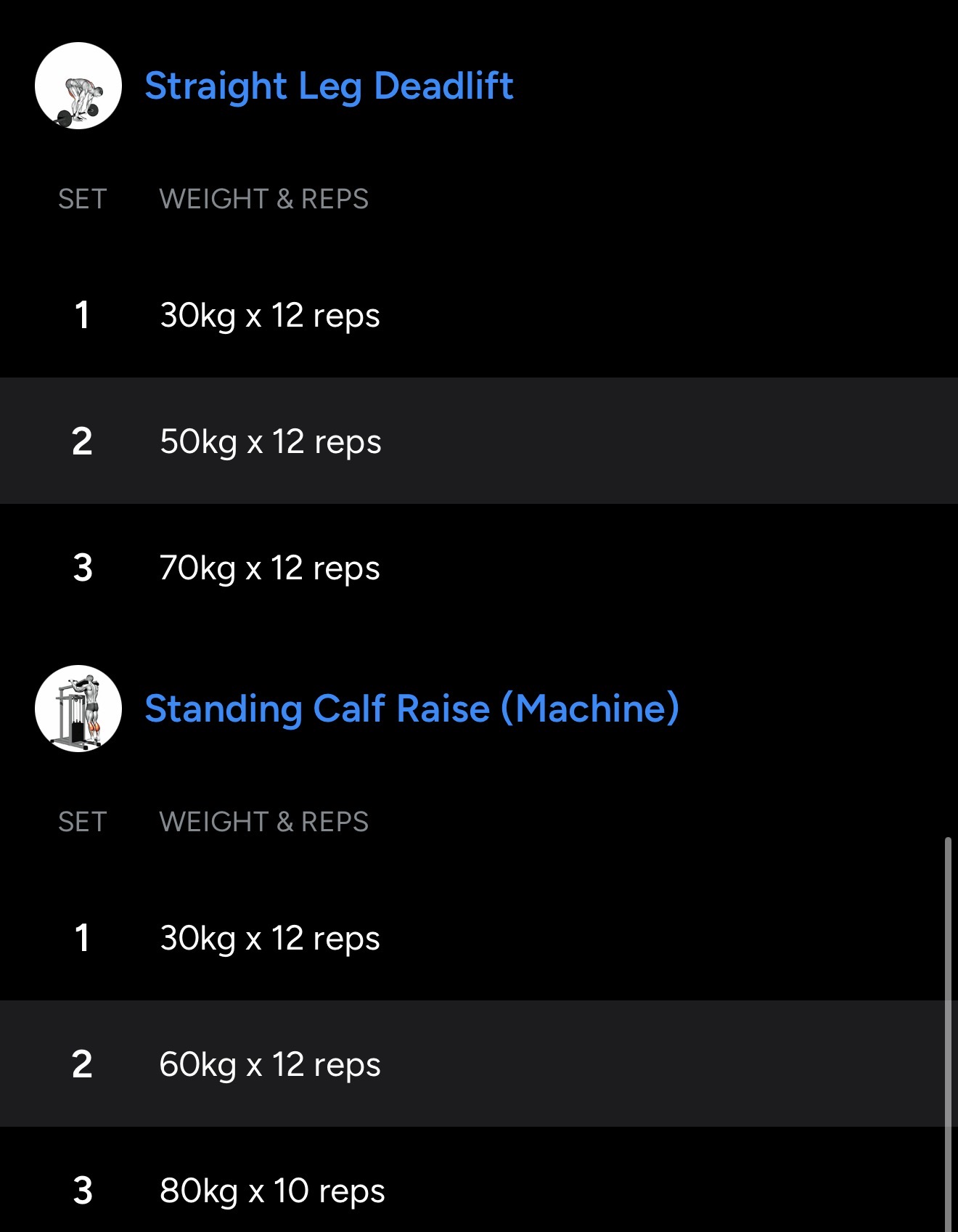The image size is (958, 1232).
Task: Click the SET header under Standing Calf Raise
Action: click(82, 822)
